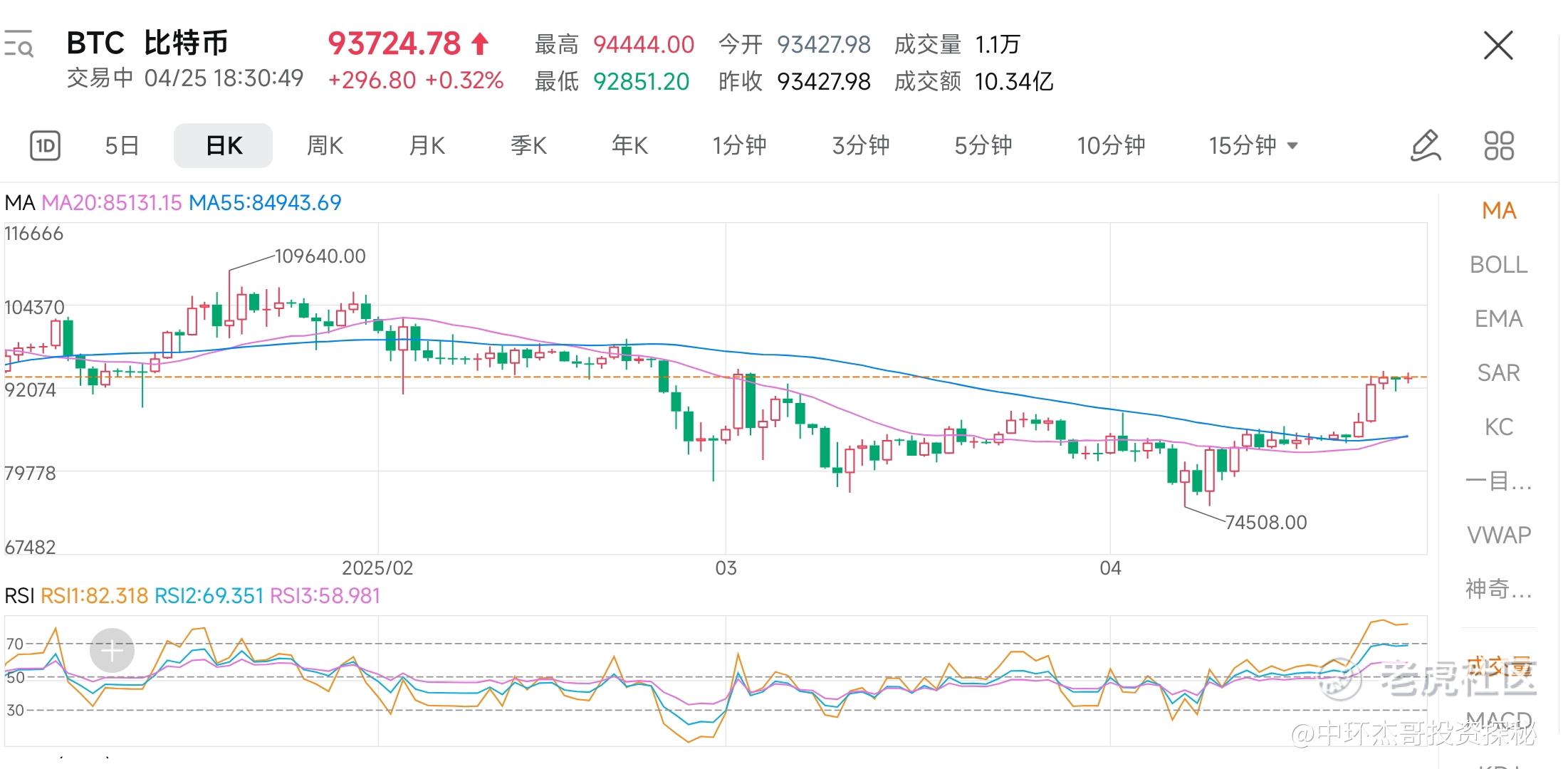
Task: Open the stock search list icon
Action: click(x=19, y=43)
